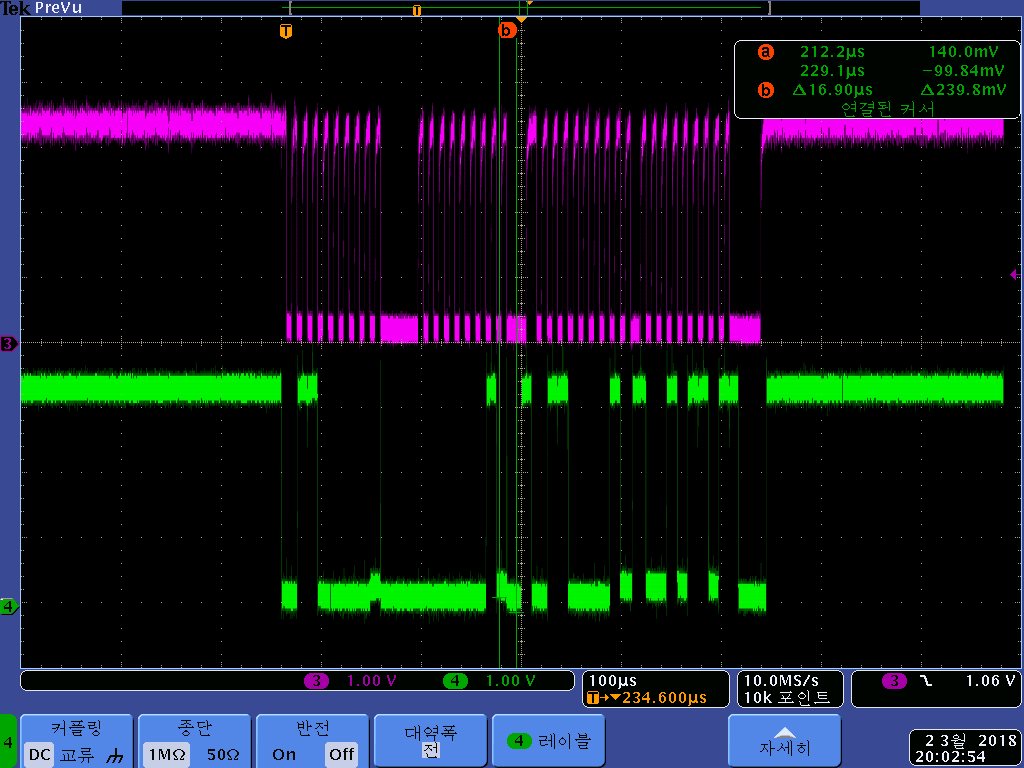This screenshot has height=768, width=1024.
Task: Click cursor b voltage -99.84mV value
Action: pos(963,71)
